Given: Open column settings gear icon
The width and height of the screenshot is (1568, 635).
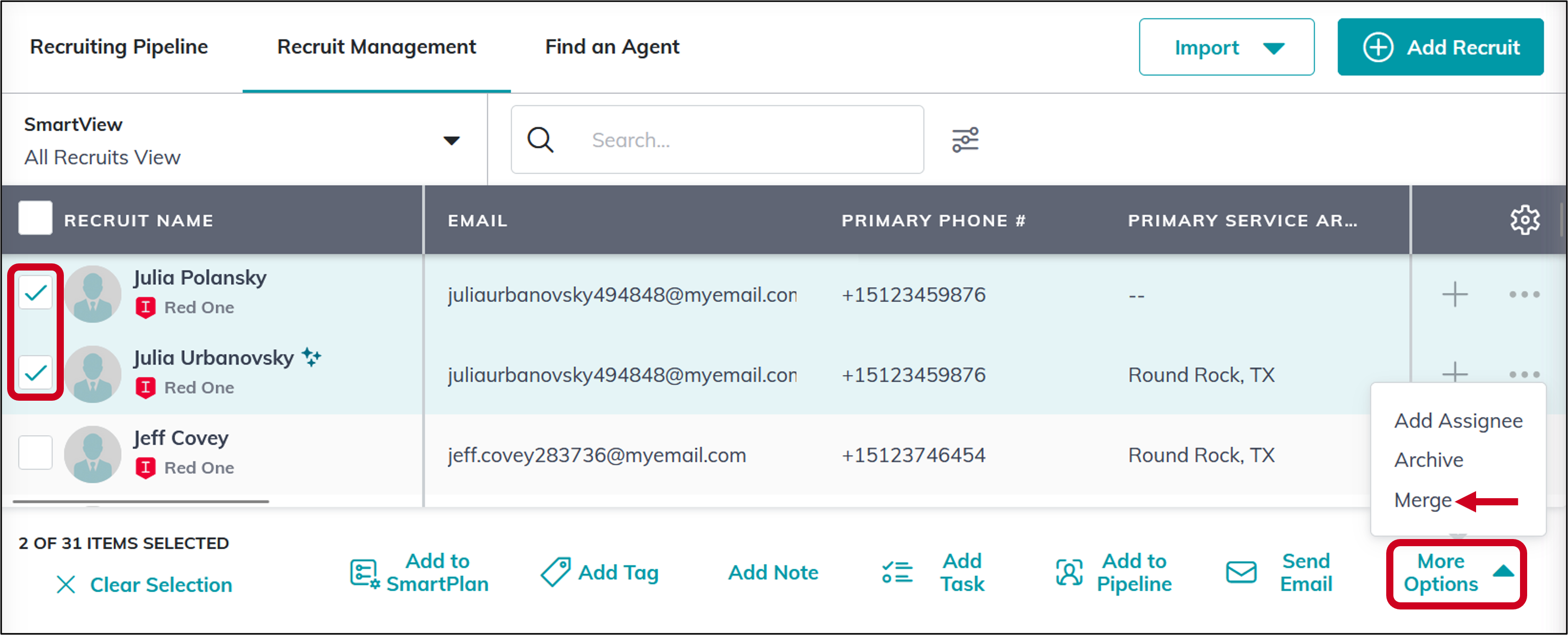Looking at the screenshot, I should coord(1524,220).
